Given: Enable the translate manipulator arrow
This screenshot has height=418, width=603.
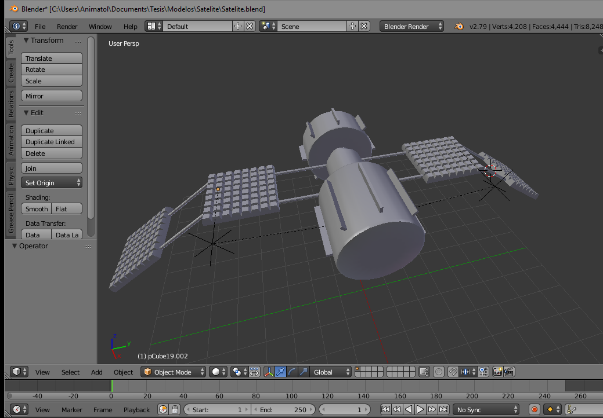Looking at the screenshot, I should click(280, 372).
